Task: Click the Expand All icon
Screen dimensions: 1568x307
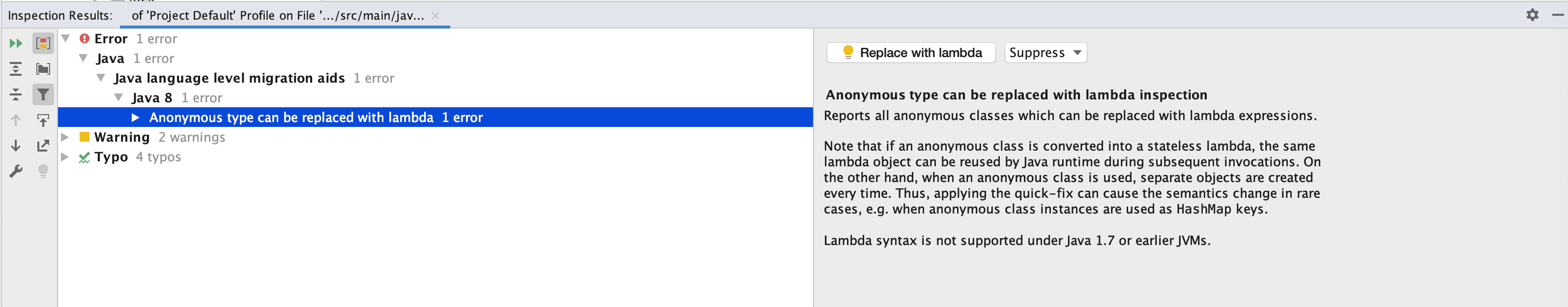Action: (x=16, y=69)
